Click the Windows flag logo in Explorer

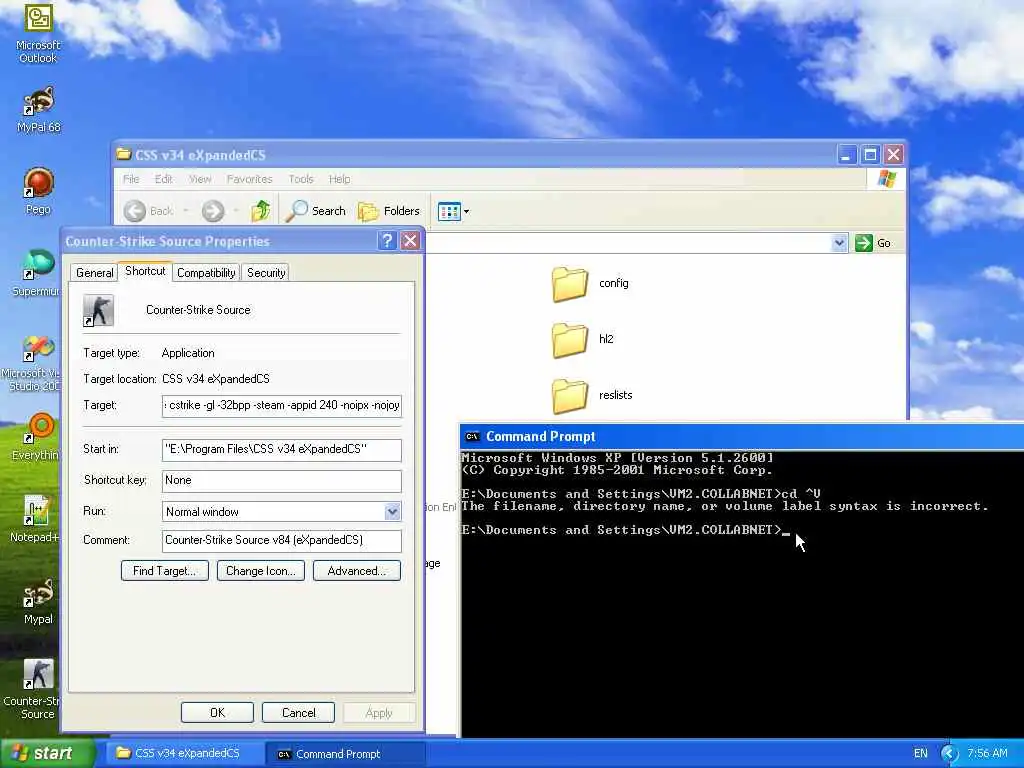886,178
